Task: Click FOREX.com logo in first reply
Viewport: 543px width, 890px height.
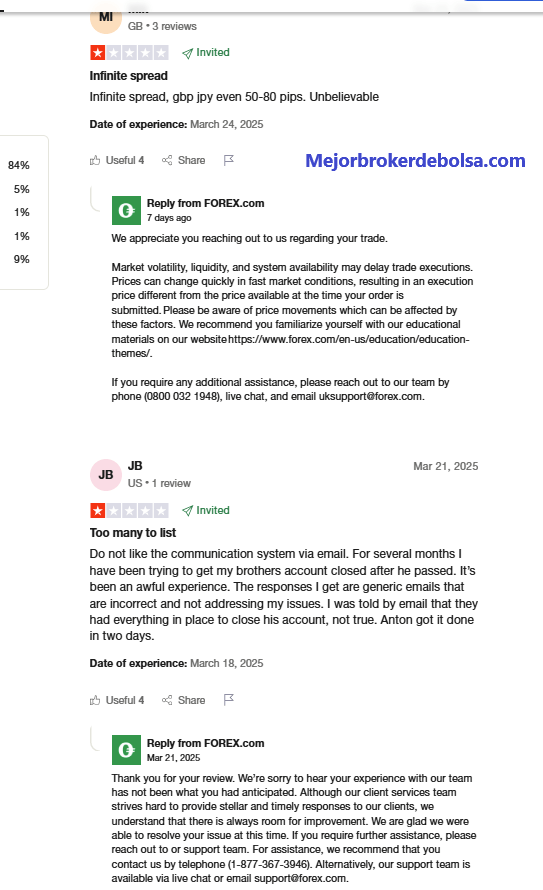Action: pos(126,211)
